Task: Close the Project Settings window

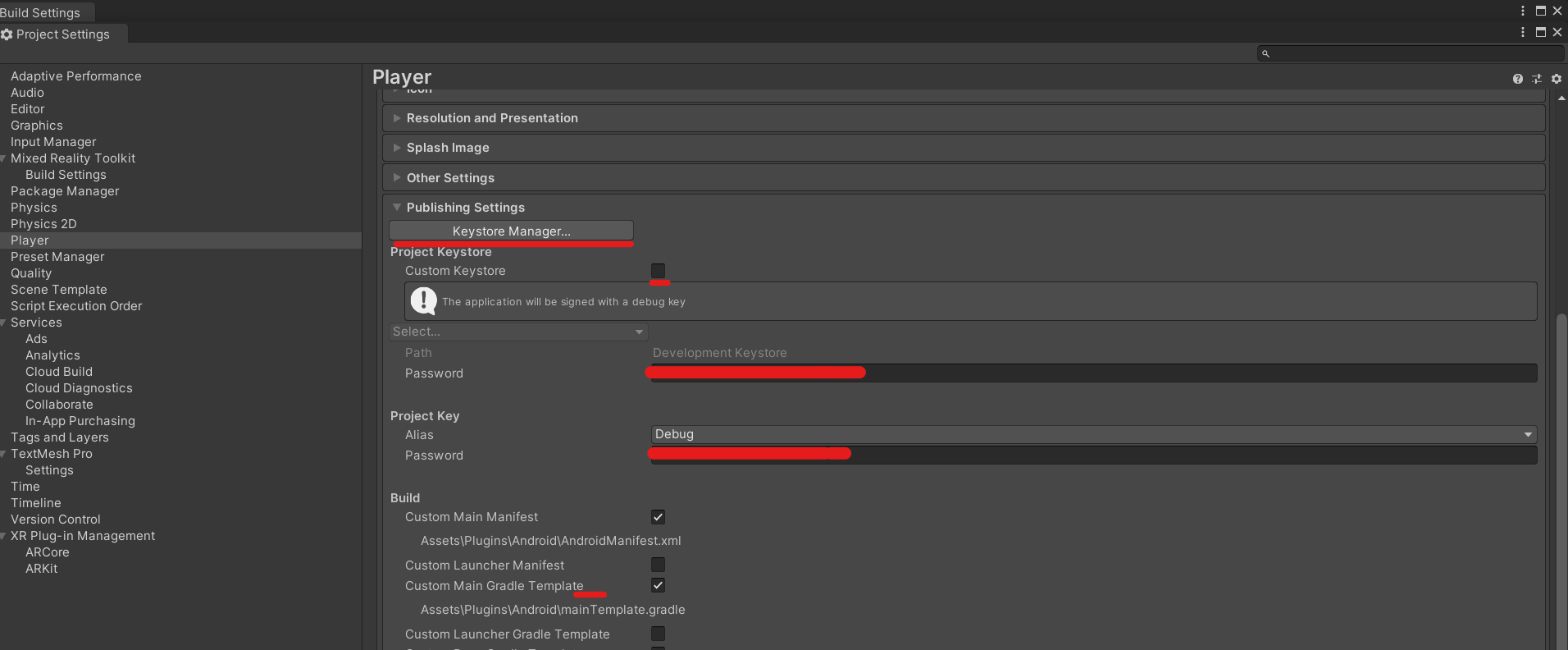Action: [x=1557, y=32]
